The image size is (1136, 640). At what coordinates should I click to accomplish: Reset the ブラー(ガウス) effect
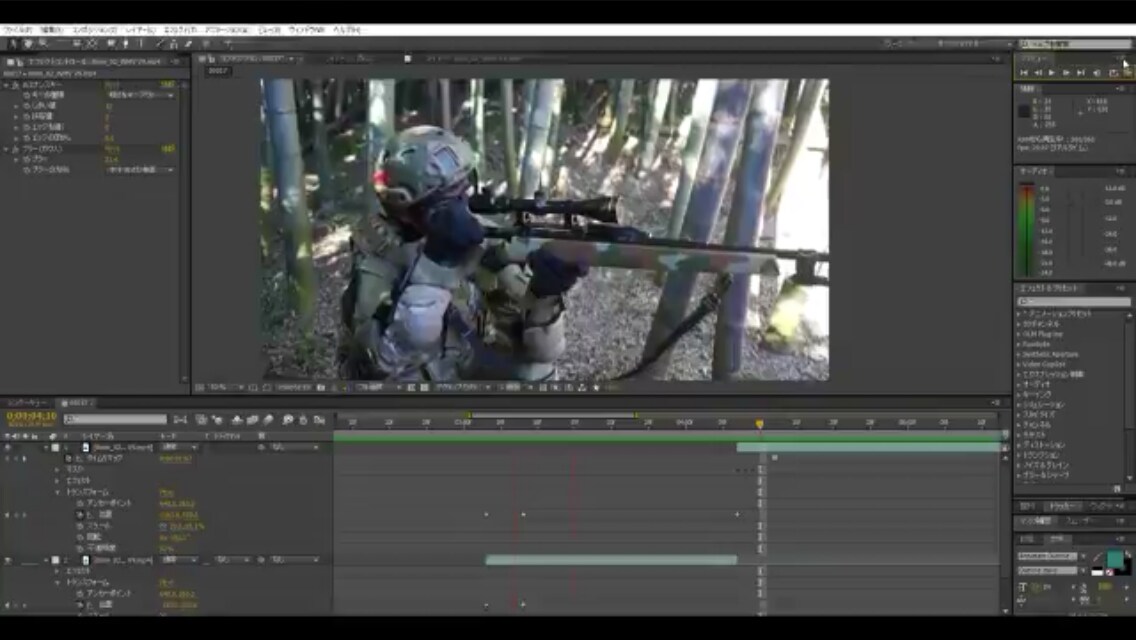[x=112, y=149]
